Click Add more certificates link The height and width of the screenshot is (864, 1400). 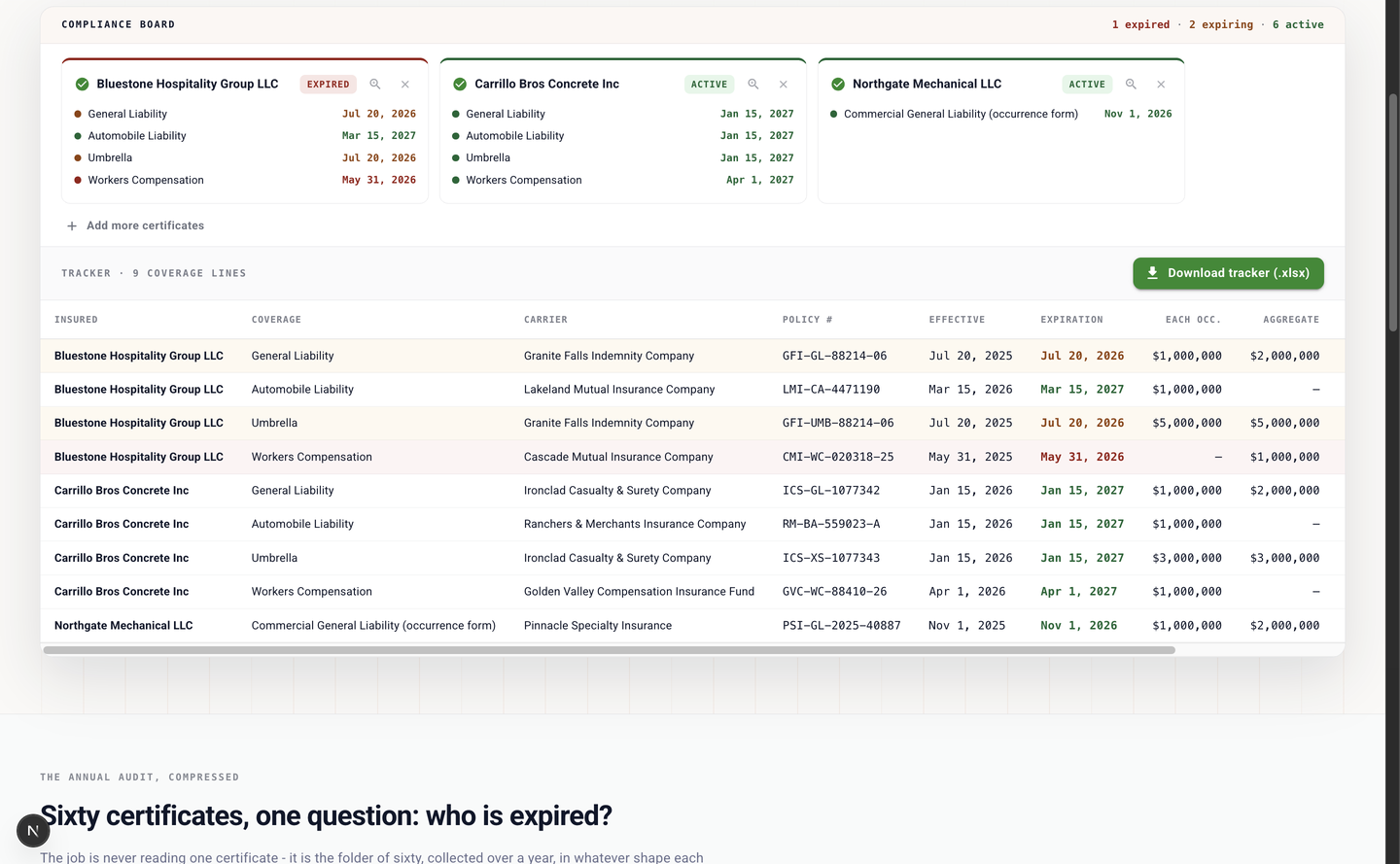[x=135, y=225]
